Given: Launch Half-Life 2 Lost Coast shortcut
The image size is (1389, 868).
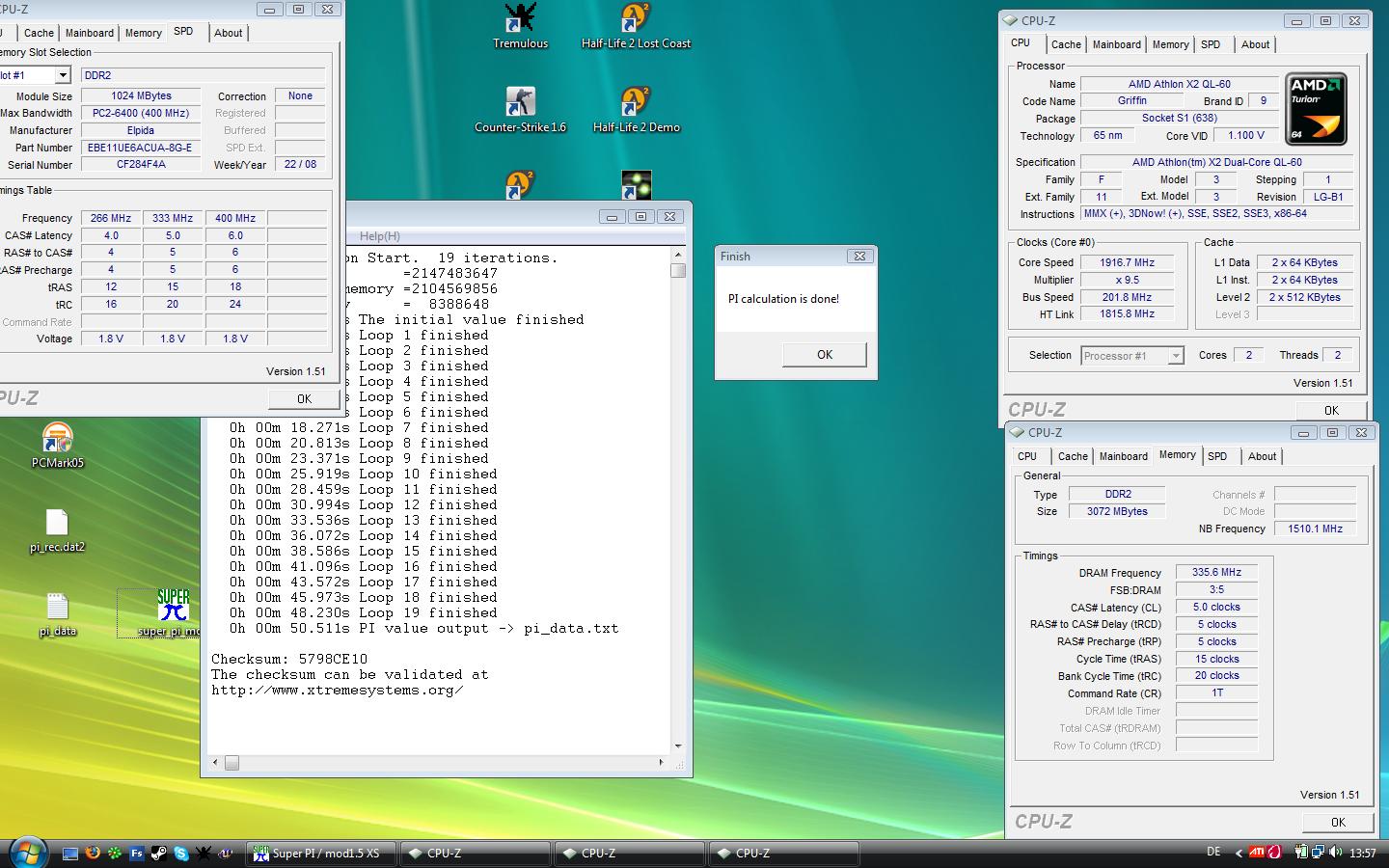Looking at the screenshot, I should click(x=636, y=26).
